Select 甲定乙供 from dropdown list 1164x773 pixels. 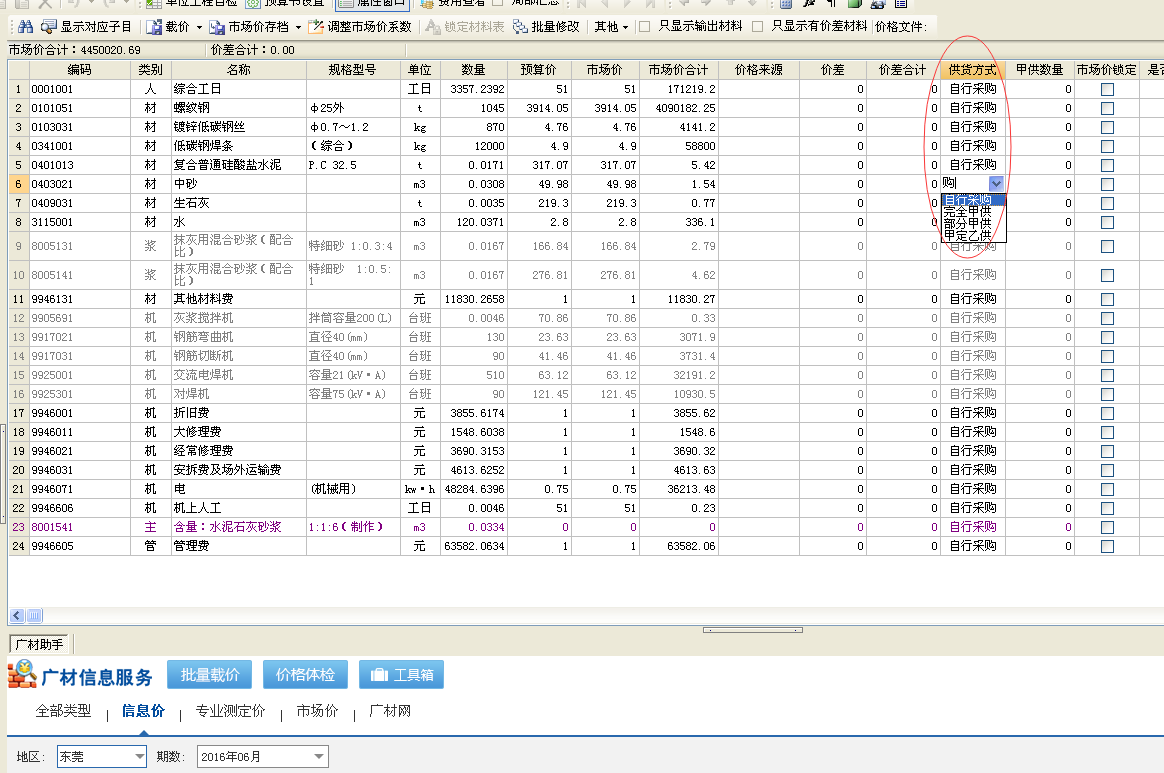click(973, 235)
